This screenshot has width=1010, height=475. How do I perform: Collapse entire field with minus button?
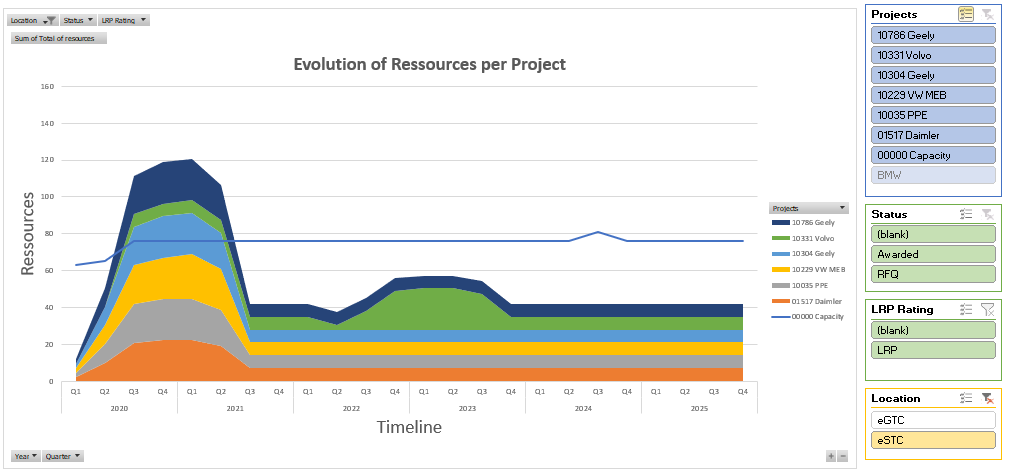843,456
